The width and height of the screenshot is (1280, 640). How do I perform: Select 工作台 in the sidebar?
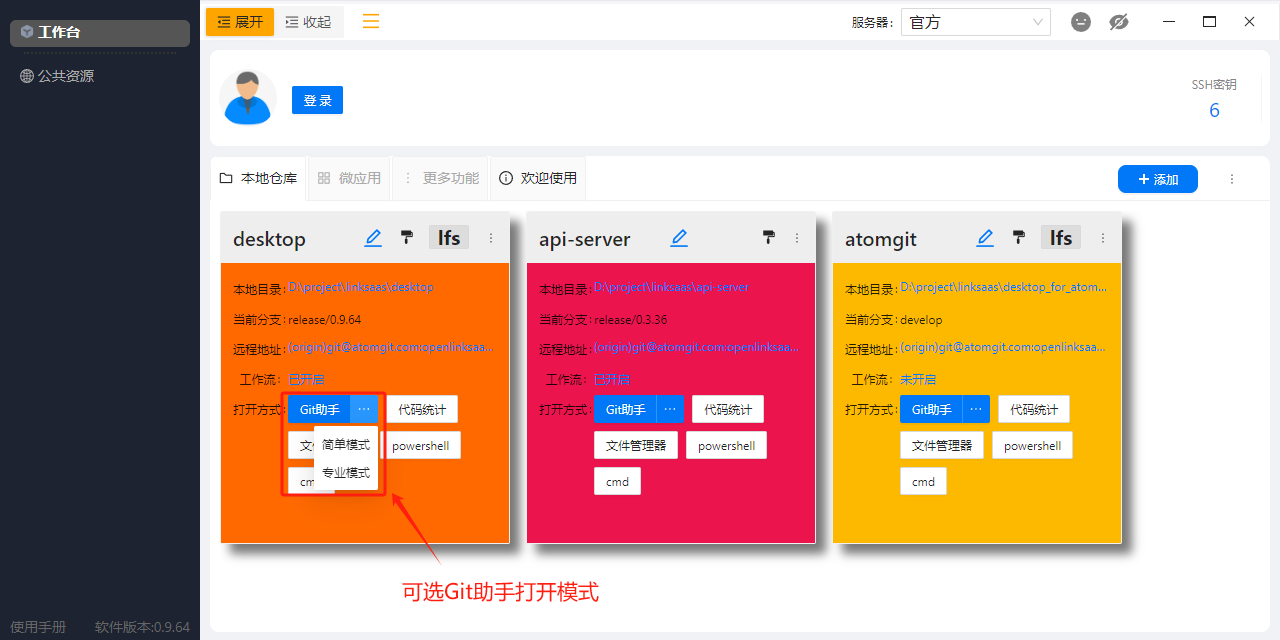100,33
